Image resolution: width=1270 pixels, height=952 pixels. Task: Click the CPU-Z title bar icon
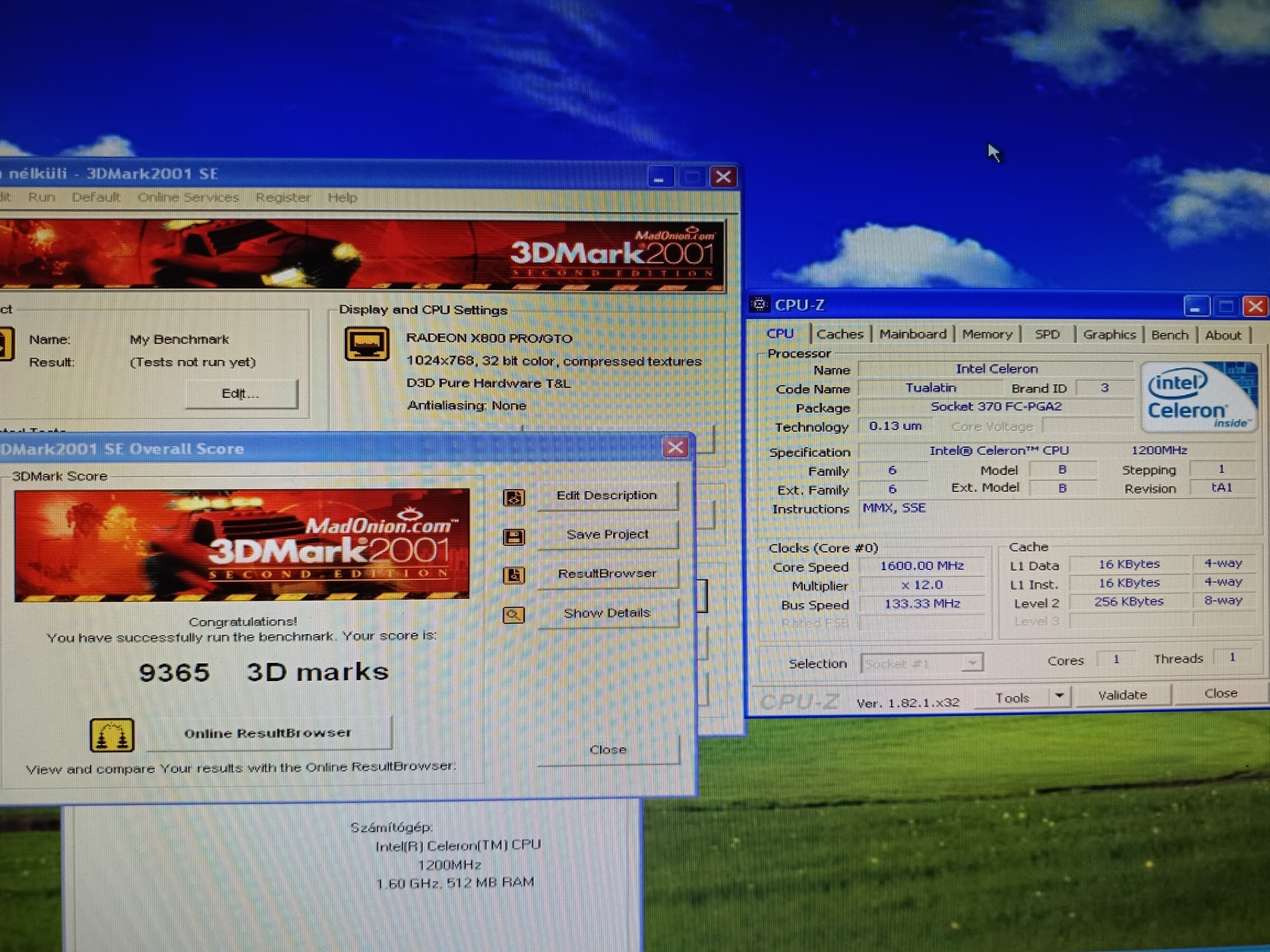tap(759, 304)
